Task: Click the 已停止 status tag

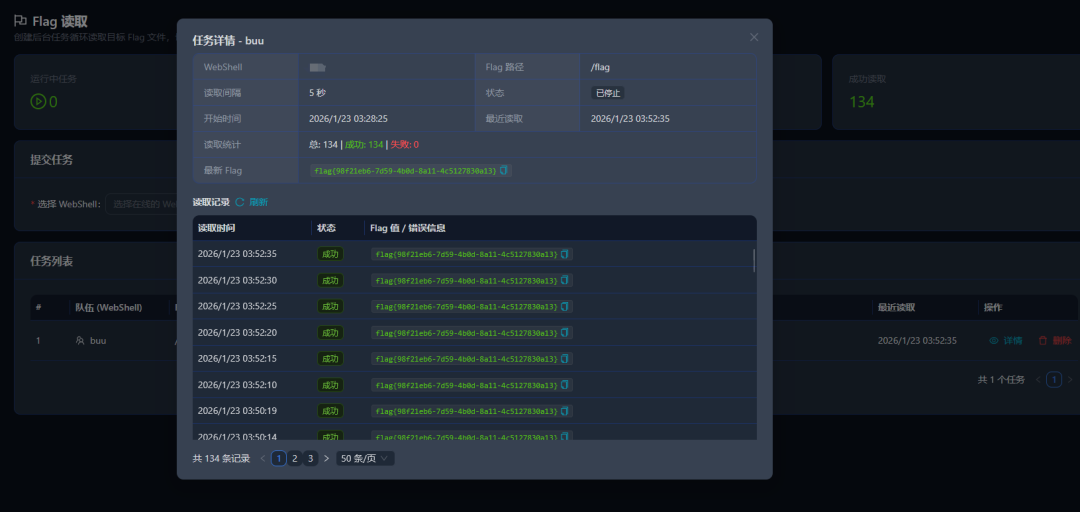Action: click(607, 93)
